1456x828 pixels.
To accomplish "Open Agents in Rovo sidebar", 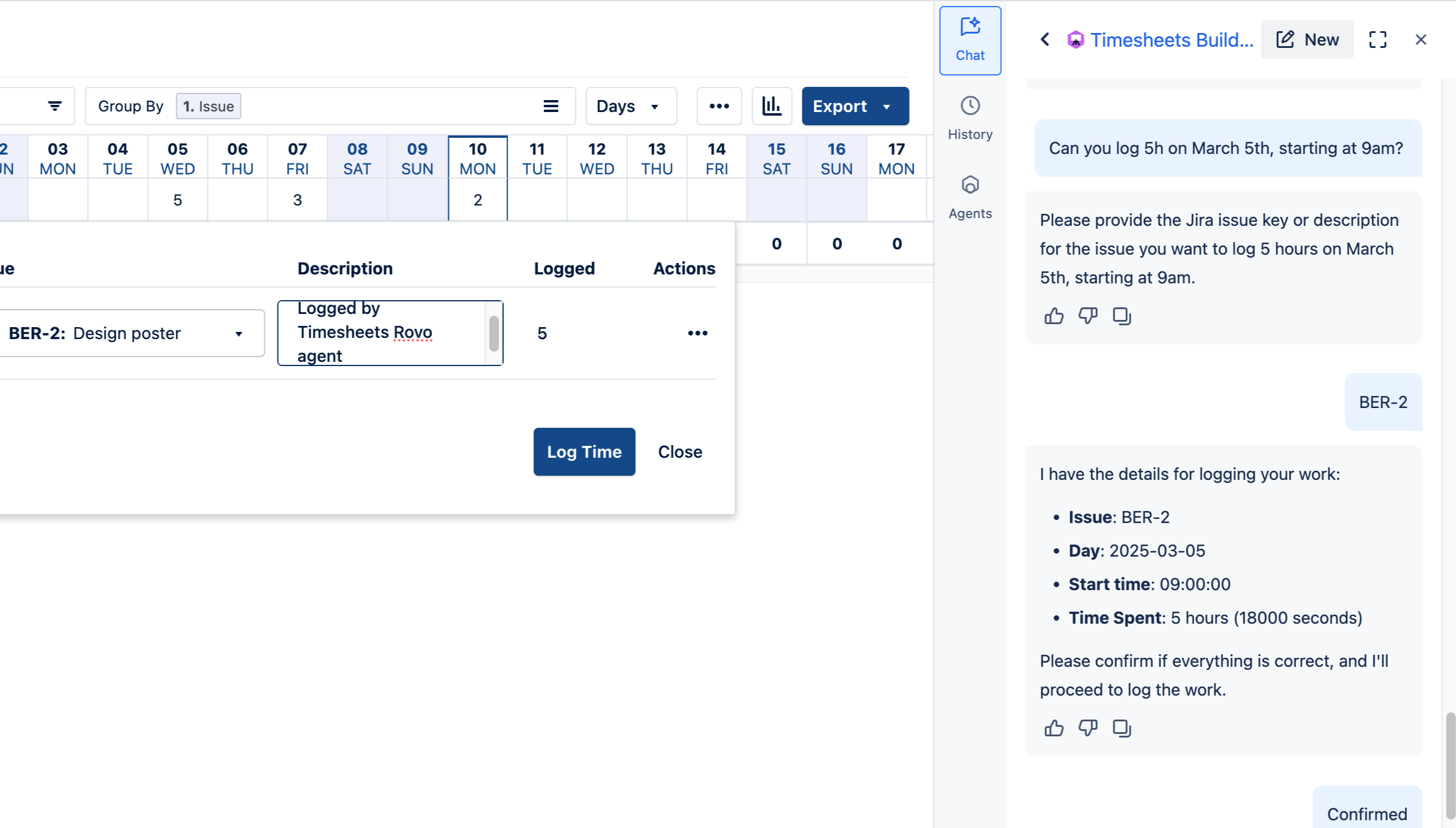I will (x=970, y=197).
